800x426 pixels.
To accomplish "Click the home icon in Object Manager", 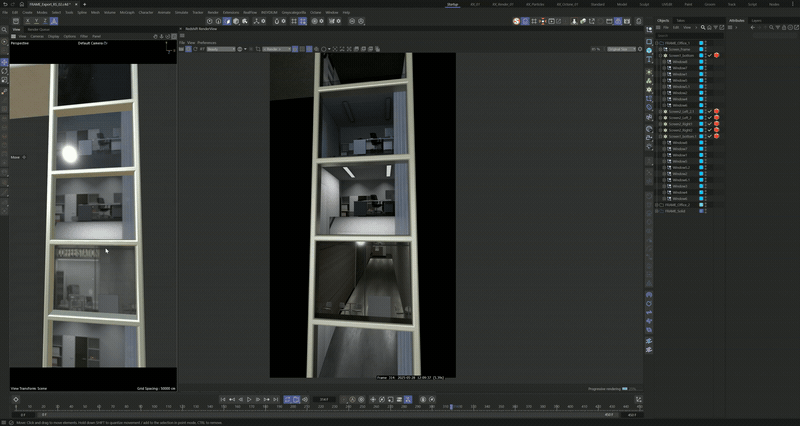I will click(x=709, y=28).
